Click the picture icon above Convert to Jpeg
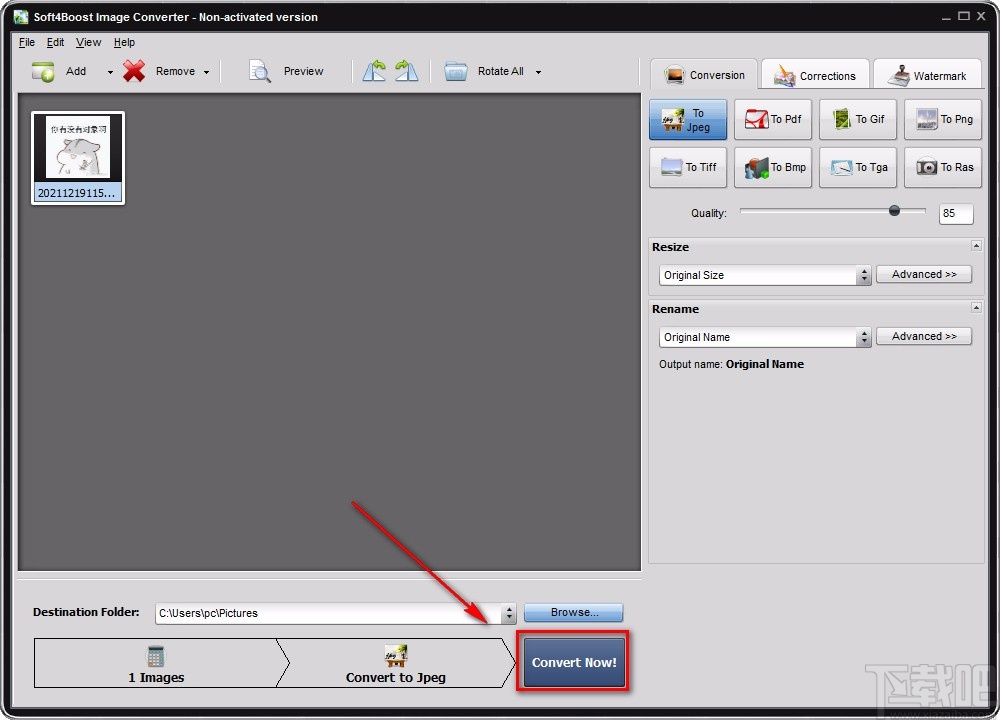The height and width of the screenshot is (720, 1000). (395, 656)
